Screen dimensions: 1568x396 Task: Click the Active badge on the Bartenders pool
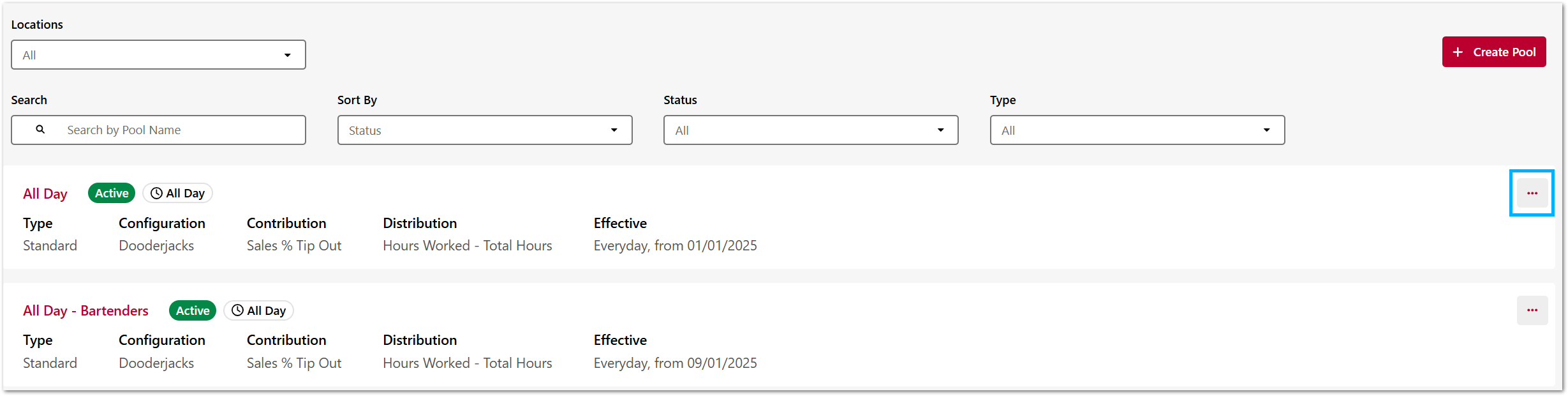click(193, 311)
